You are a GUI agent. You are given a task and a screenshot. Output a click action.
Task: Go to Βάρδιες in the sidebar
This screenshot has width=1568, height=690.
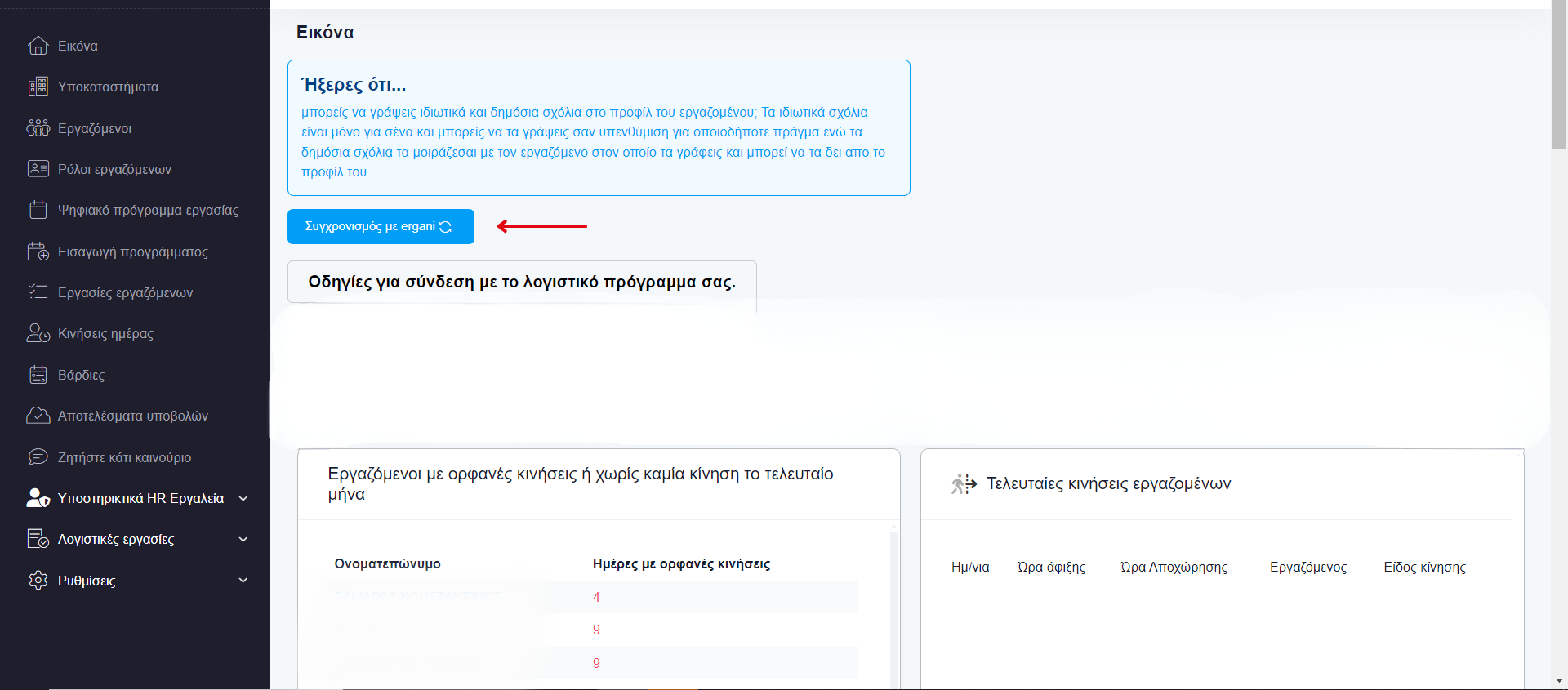tap(81, 375)
